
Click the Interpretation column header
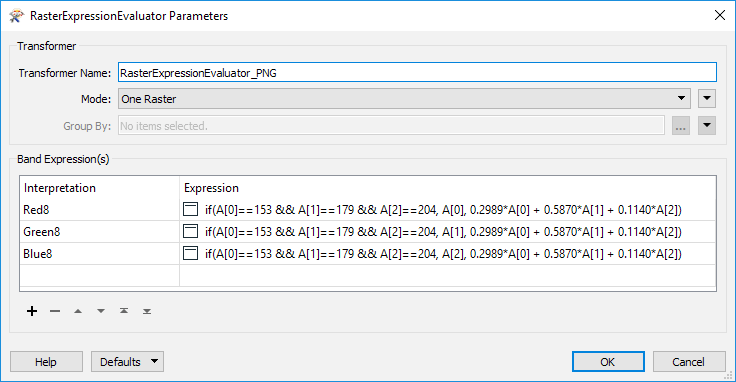click(x=100, y=188)
